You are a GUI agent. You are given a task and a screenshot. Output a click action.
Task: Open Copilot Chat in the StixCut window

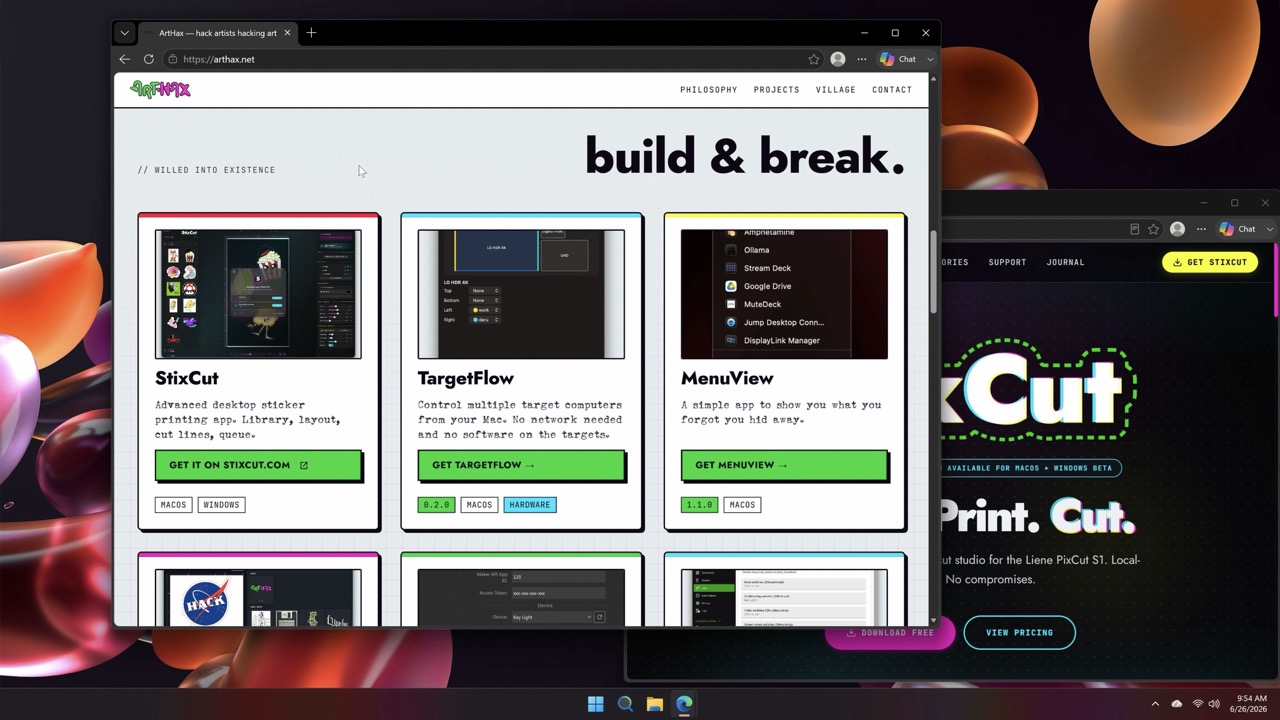tap(1238, 229)
